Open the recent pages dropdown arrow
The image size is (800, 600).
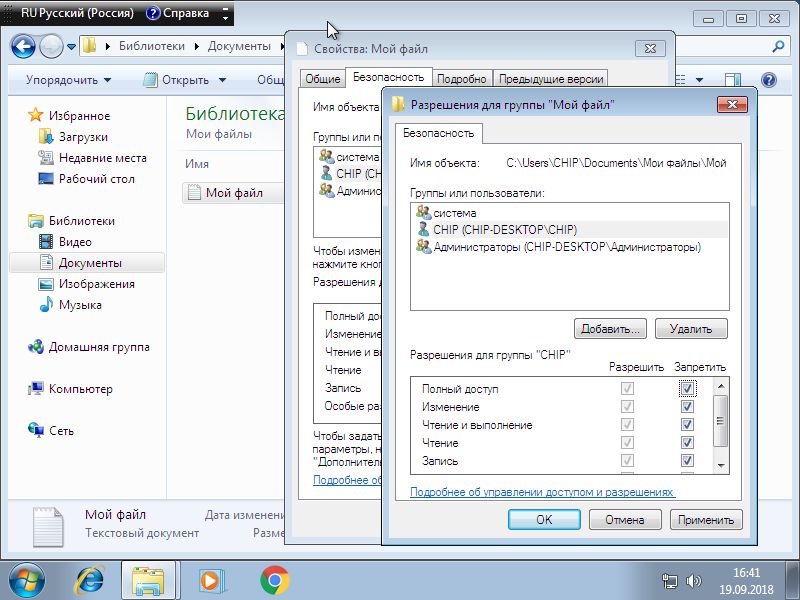click(71, 47)
